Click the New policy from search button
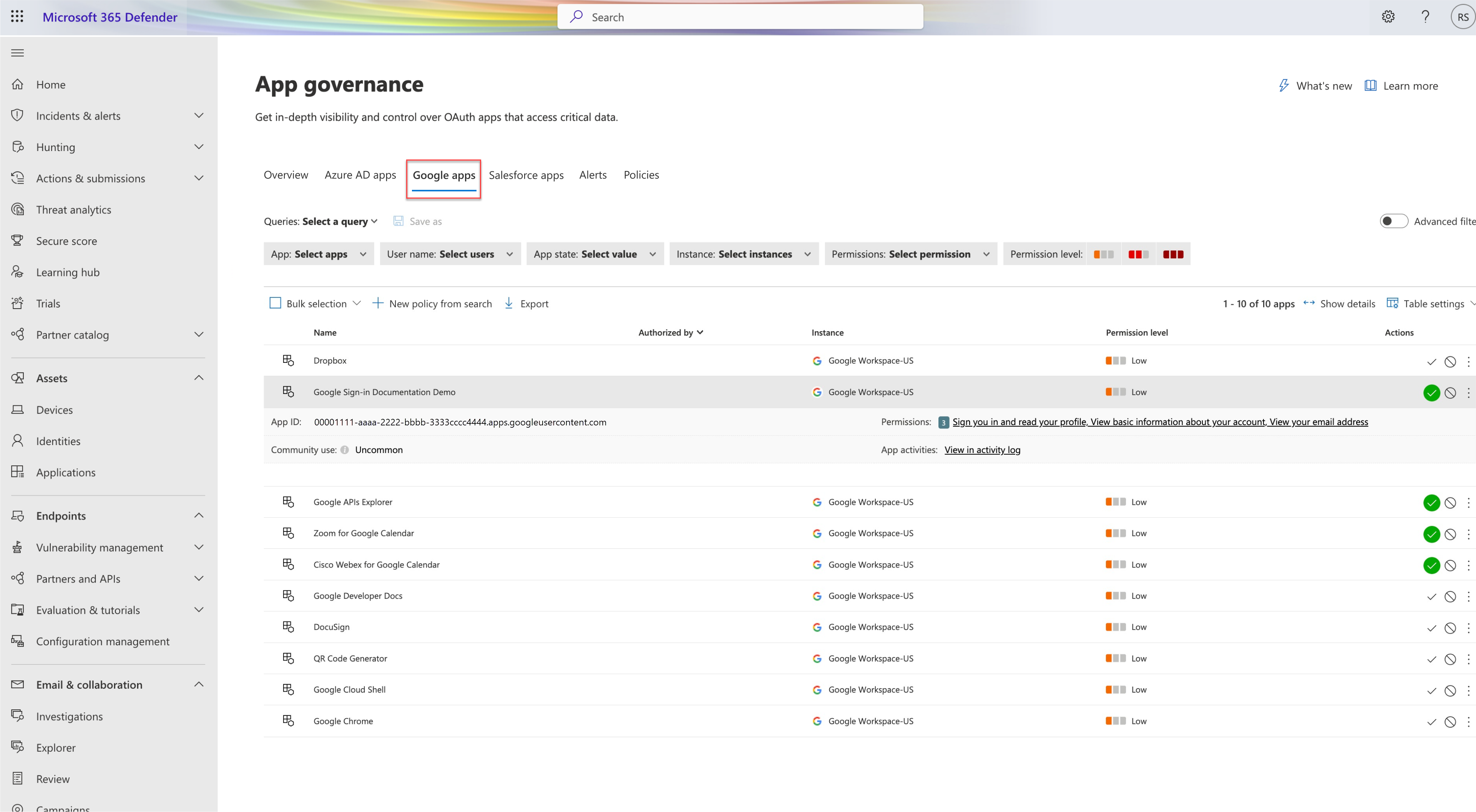 (x=432, y=303)
